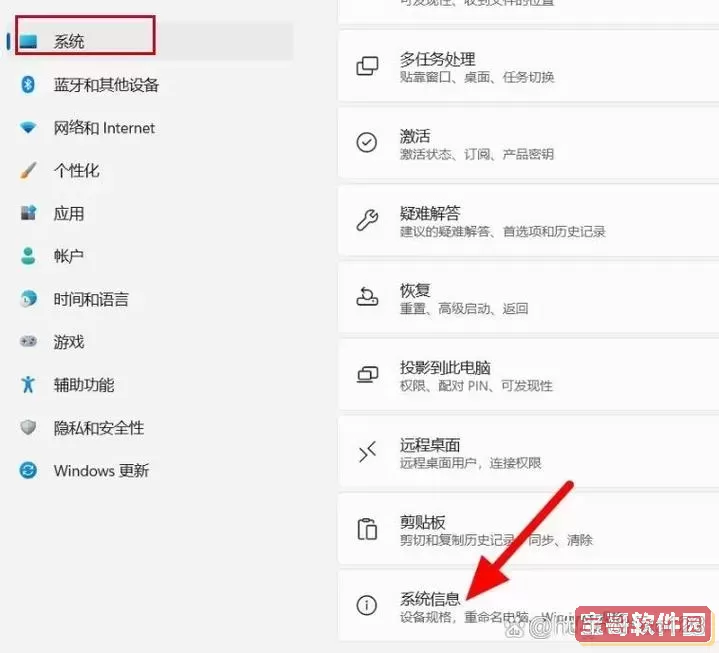Open 投影到此电脑 title
Viewport: 719px width, 653px height.
[445, 368]
